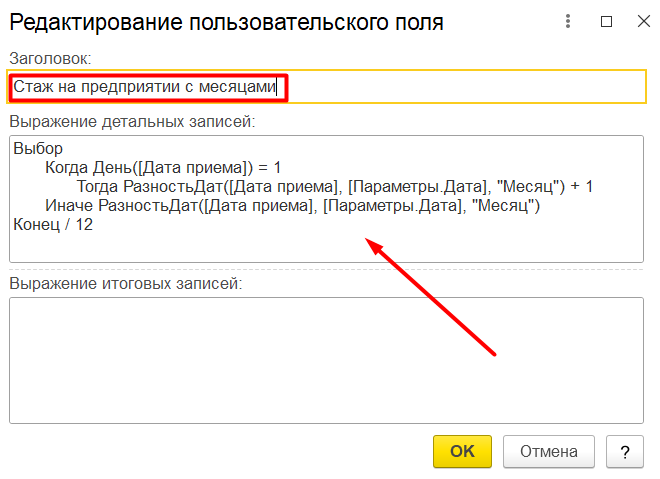Open the three-dot more actions menu

coord(568,21)
